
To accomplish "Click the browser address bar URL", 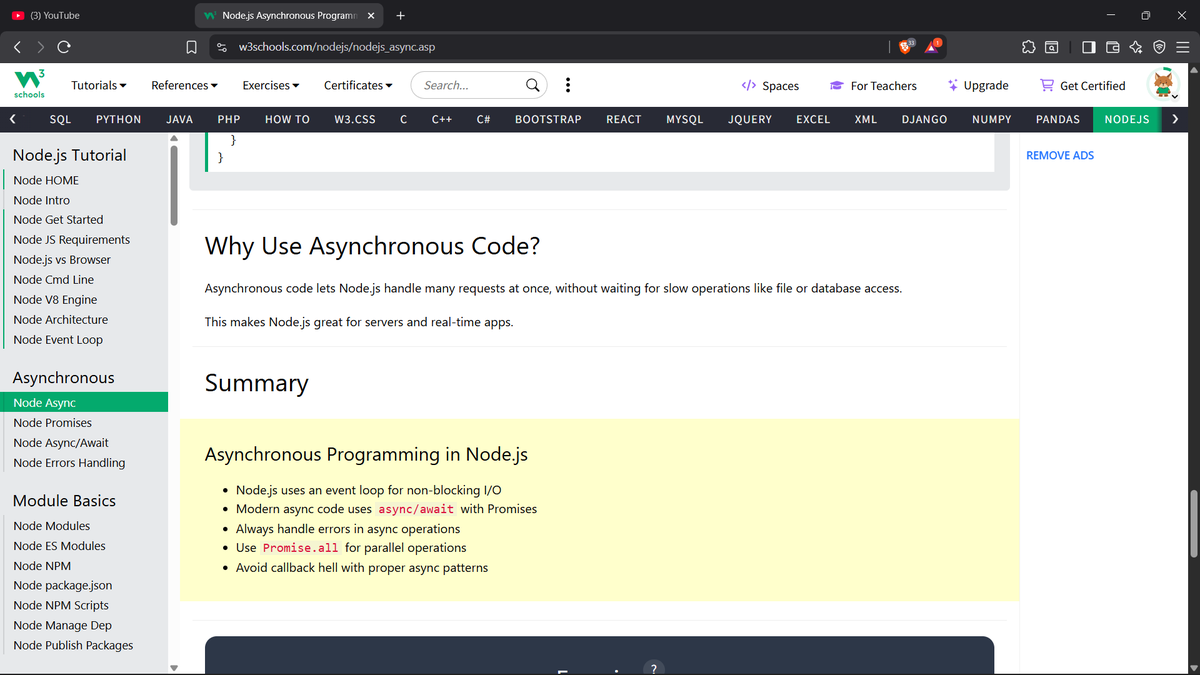I will 337,47.
